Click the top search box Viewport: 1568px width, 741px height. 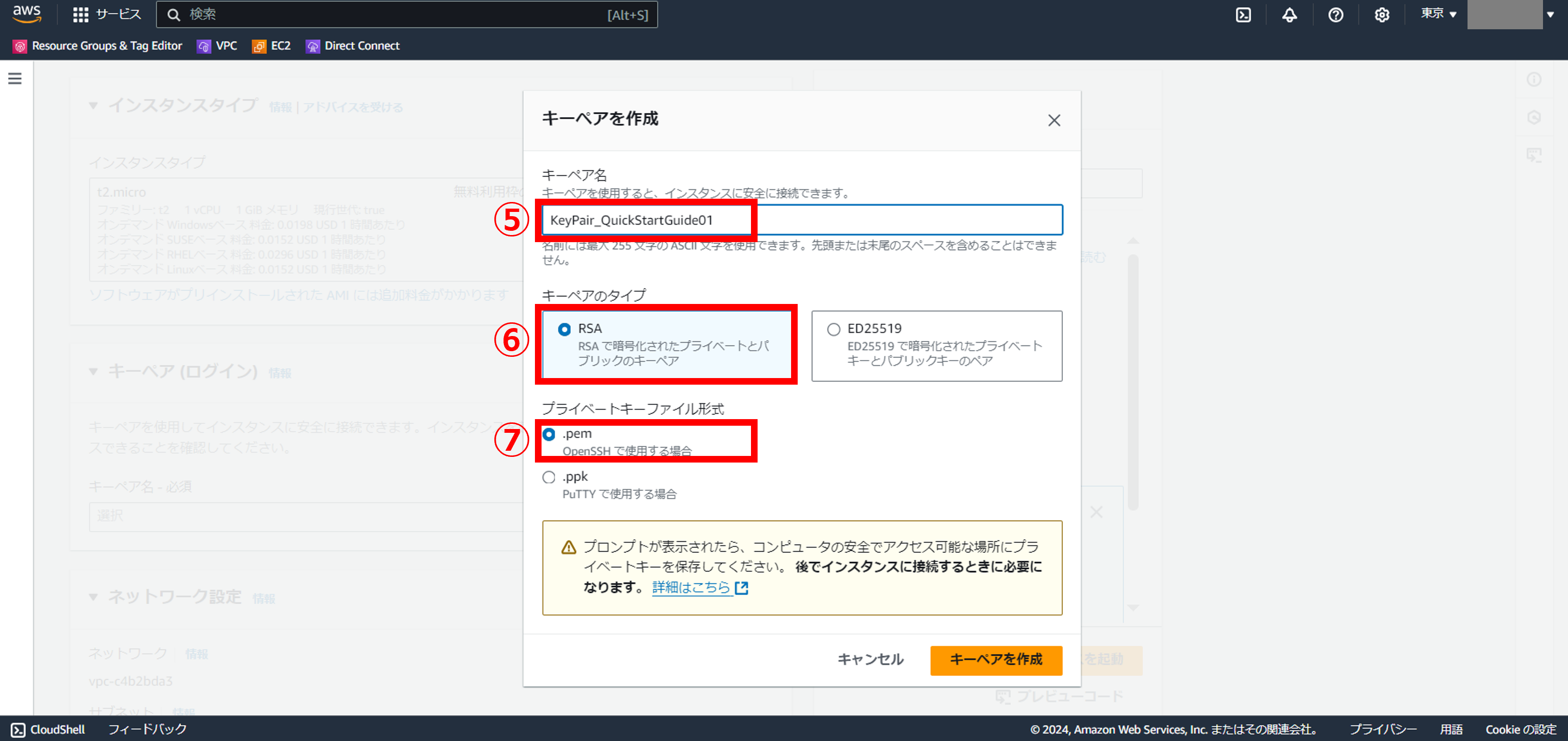(x=407, y=15)
